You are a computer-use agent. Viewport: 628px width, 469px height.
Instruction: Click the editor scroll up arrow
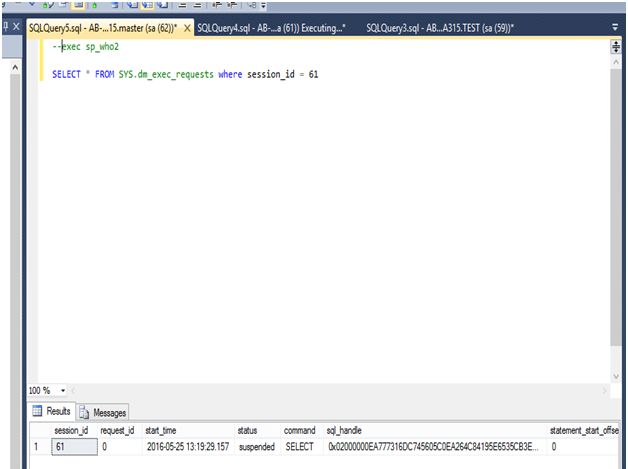(x=616, y=62)
